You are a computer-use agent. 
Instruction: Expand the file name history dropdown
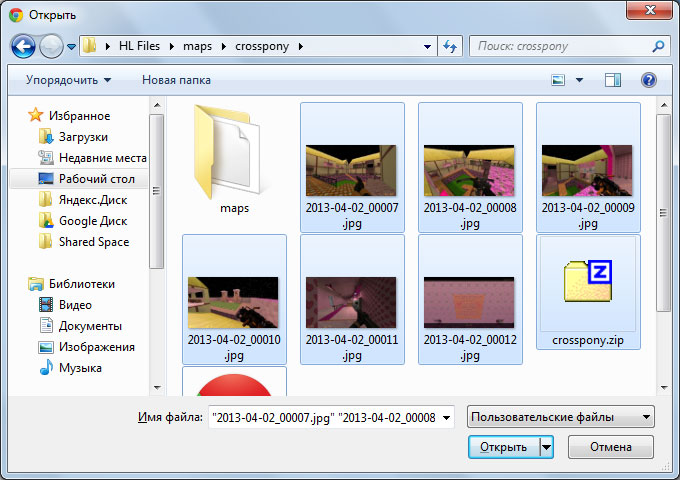[446, 417]
